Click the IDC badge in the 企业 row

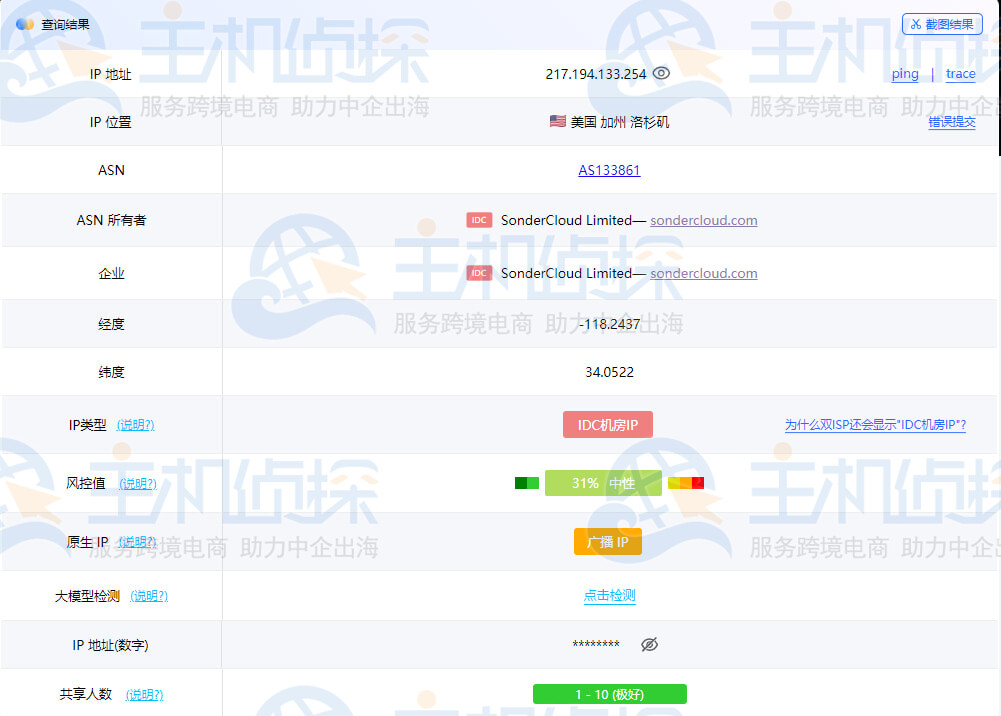(479, 272)
